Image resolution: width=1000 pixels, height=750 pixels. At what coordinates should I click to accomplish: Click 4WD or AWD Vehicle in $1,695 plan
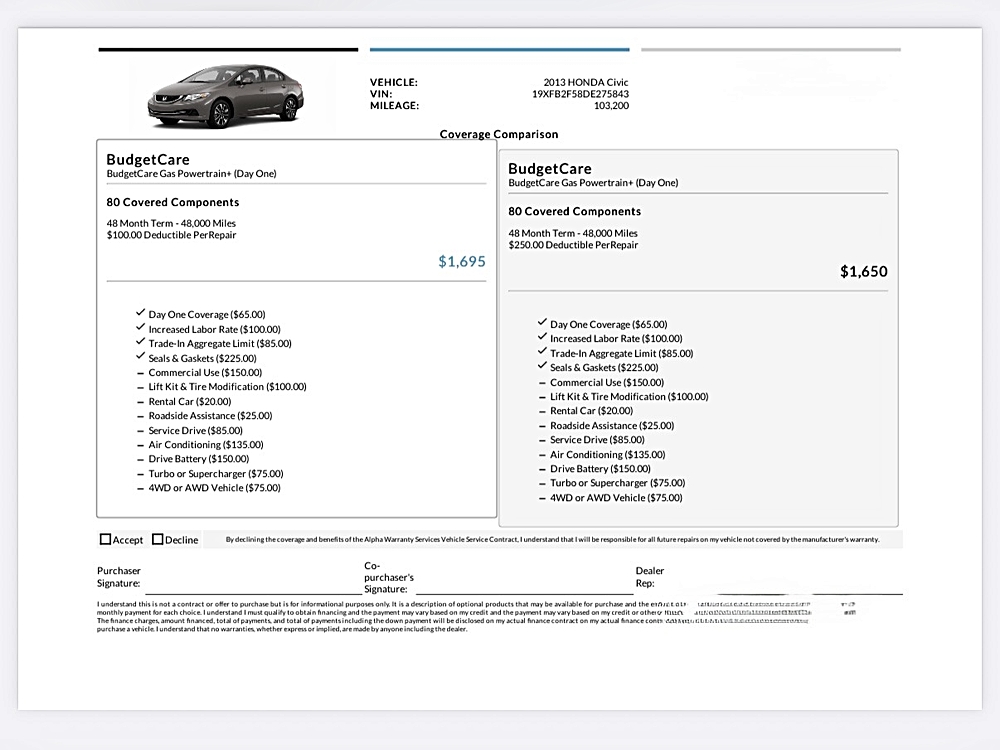214,488
